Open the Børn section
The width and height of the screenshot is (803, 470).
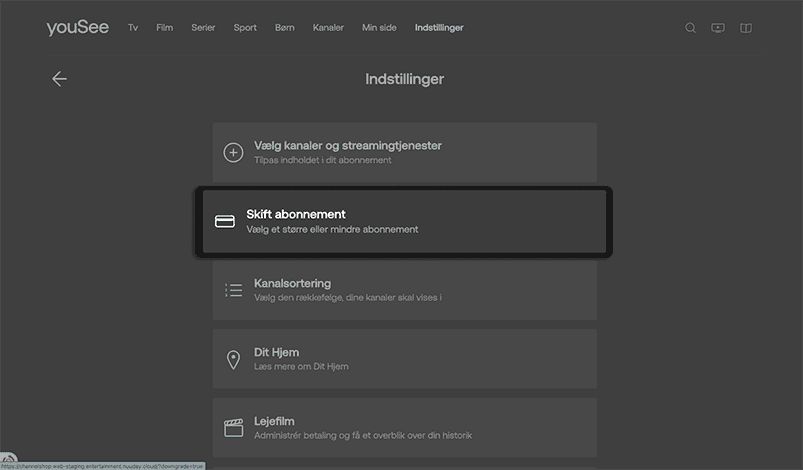[x=285, y=28]
